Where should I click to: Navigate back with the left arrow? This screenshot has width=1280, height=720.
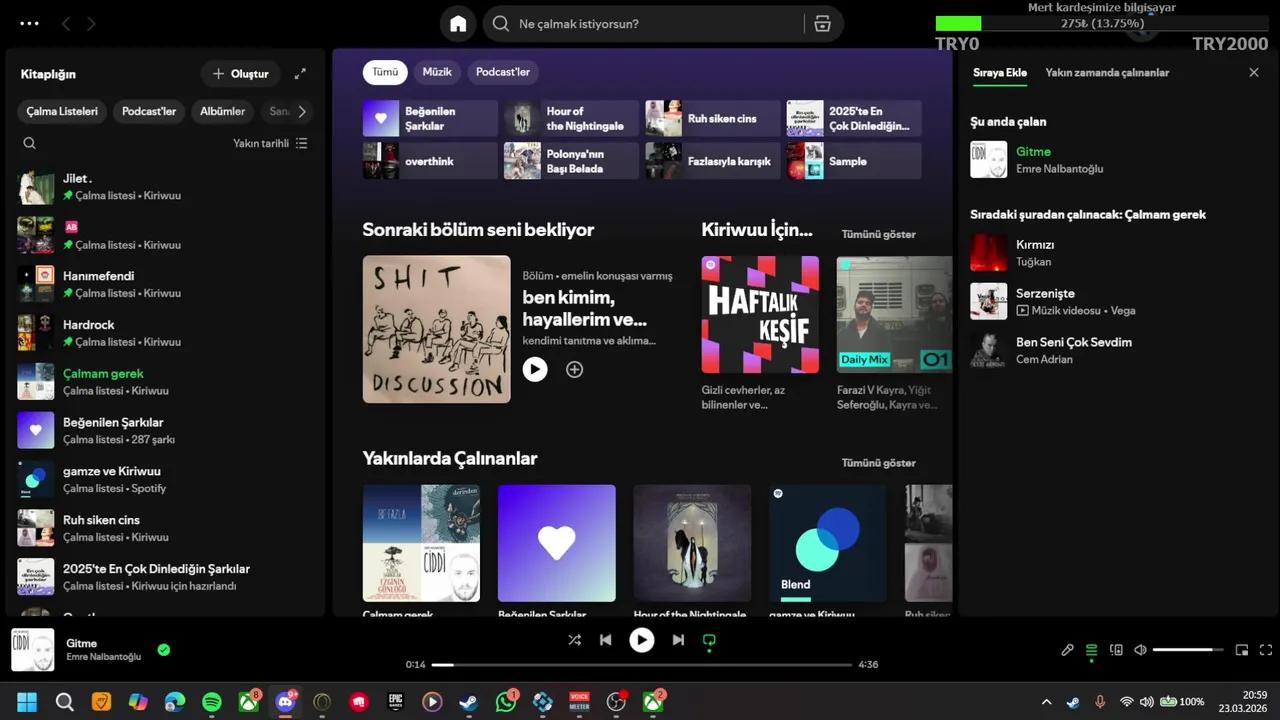pyautogui.click(x=66, y=23)
